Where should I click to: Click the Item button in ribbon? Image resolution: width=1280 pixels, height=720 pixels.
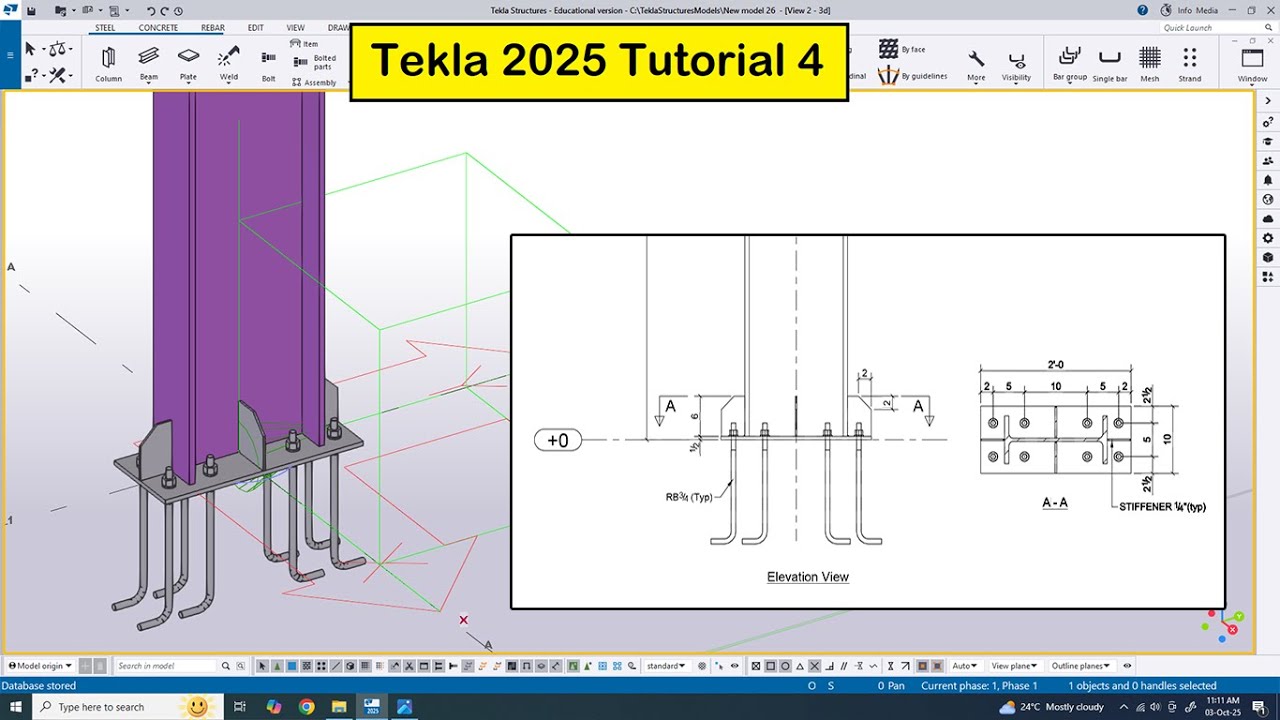click(x=304, y=44)
